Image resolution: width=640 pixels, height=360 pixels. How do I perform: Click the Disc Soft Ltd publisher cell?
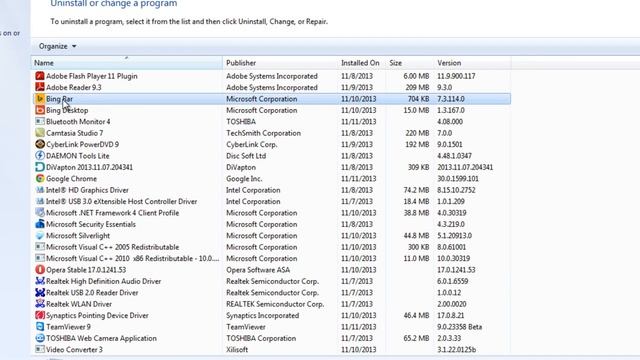[x=246, y=156]
